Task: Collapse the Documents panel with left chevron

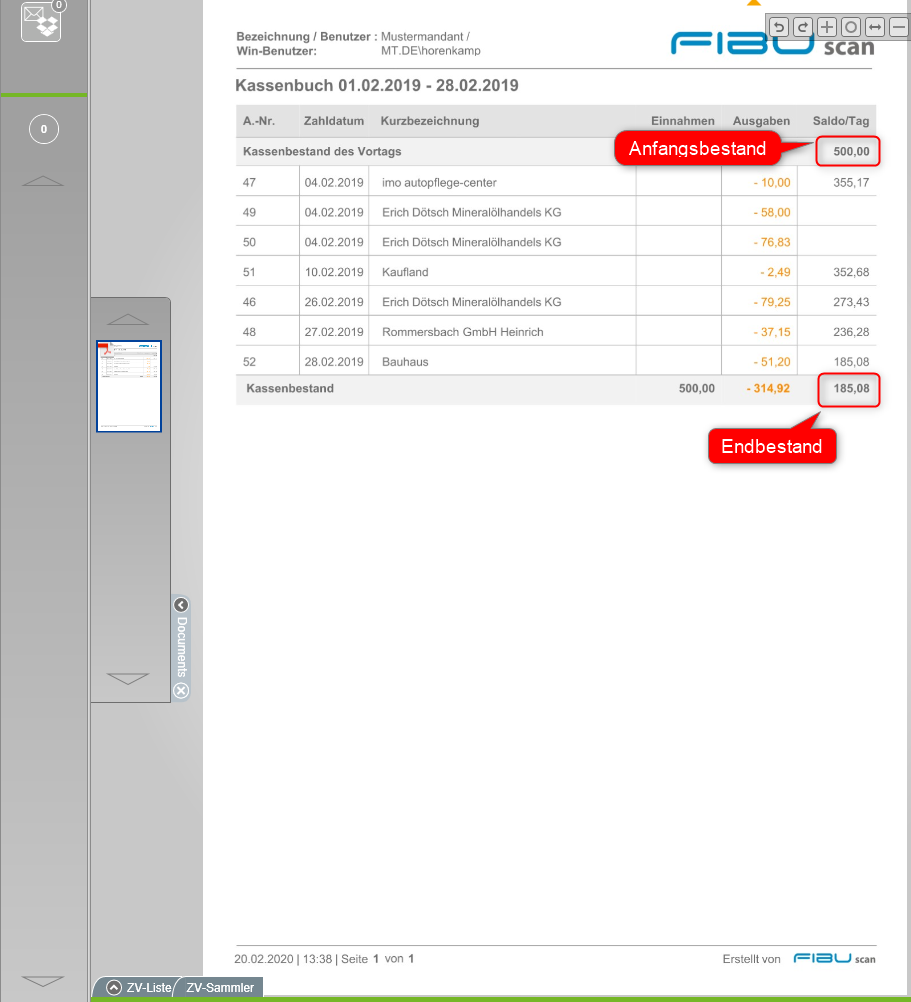Action: pos(181,605)
